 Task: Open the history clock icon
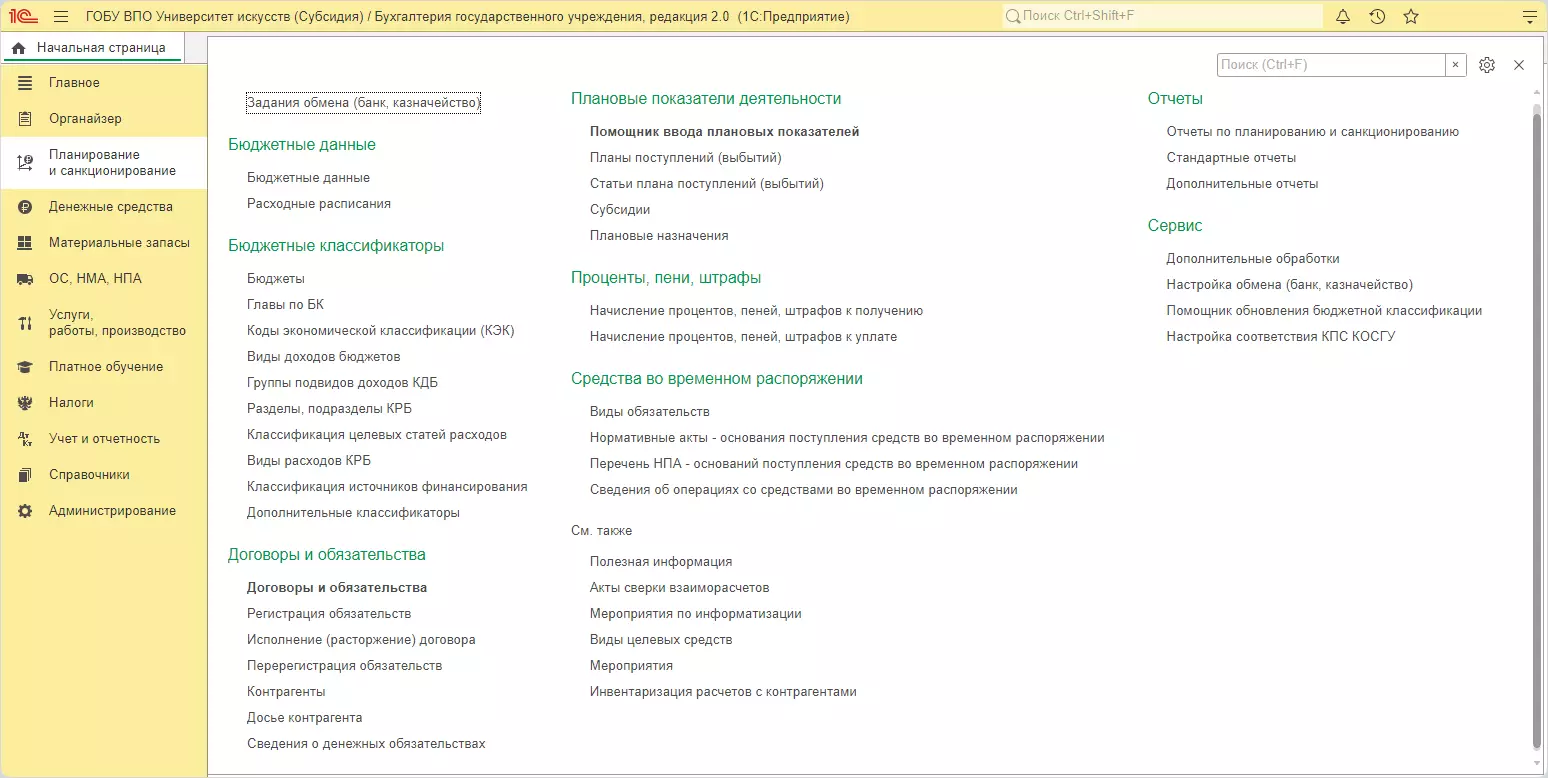tap(1377, 16)
